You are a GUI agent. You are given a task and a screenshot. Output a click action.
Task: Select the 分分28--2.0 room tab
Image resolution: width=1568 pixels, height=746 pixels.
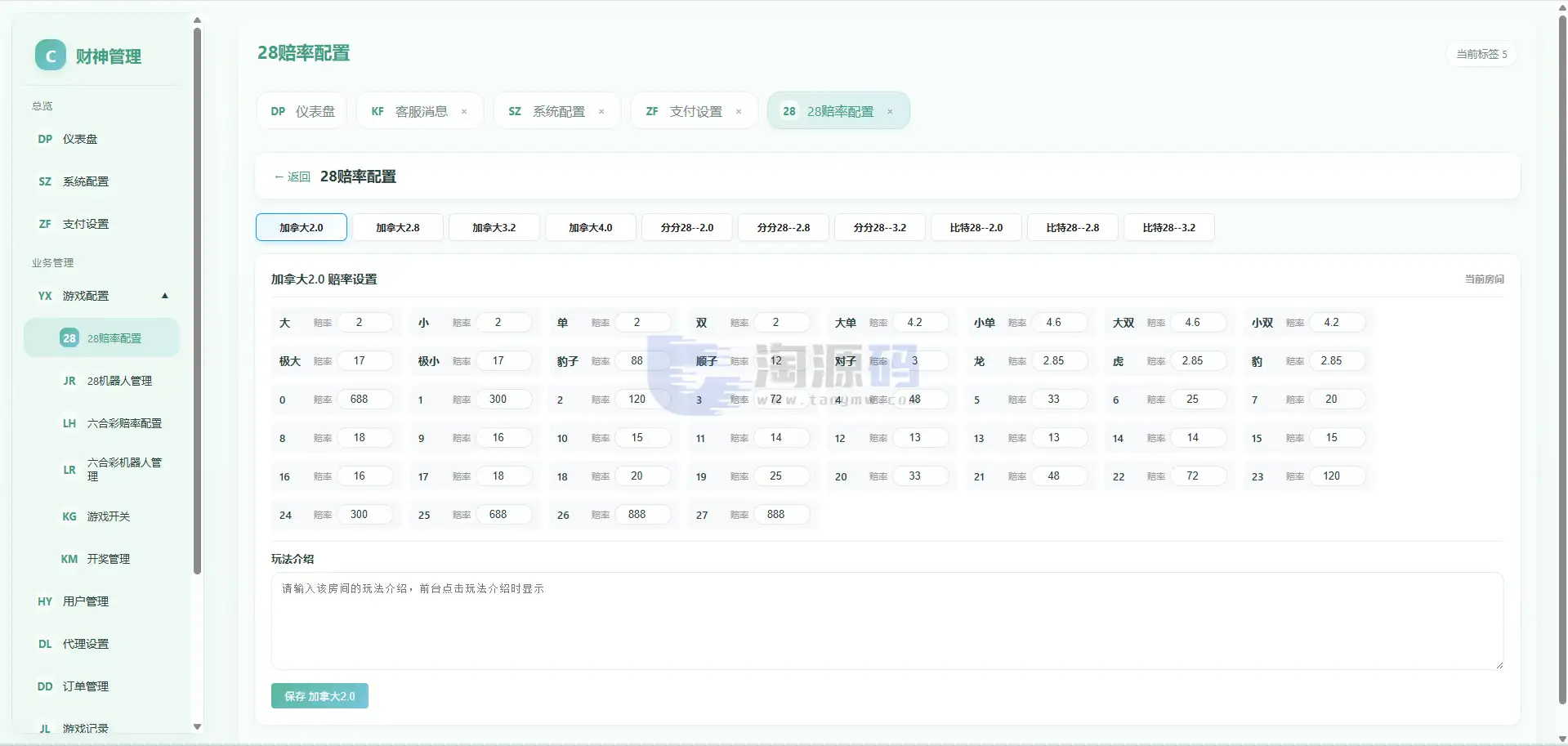click(x=687, y=227)
